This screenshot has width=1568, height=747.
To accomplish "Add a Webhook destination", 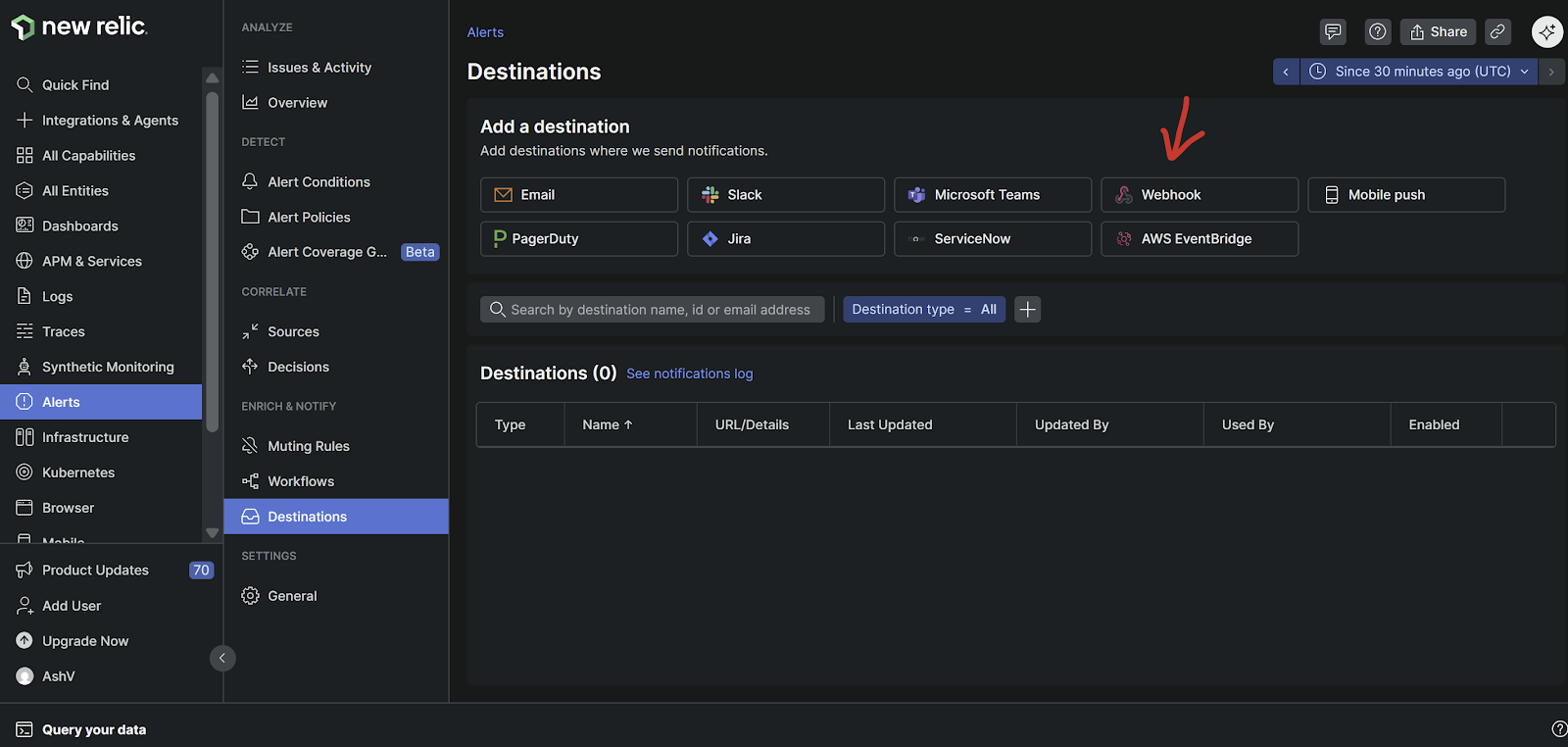I will (x=1199, y=195).
